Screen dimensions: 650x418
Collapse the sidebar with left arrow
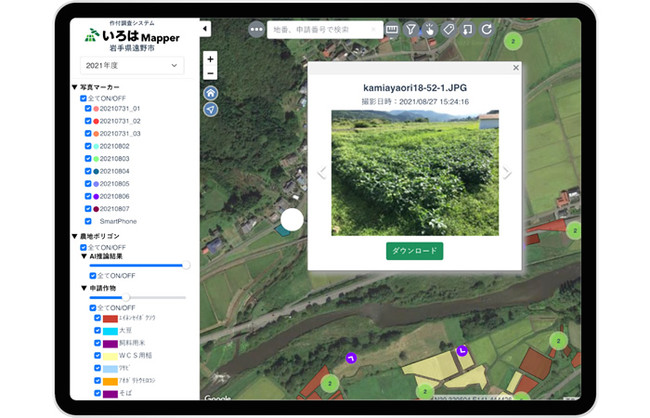(205, 29)
